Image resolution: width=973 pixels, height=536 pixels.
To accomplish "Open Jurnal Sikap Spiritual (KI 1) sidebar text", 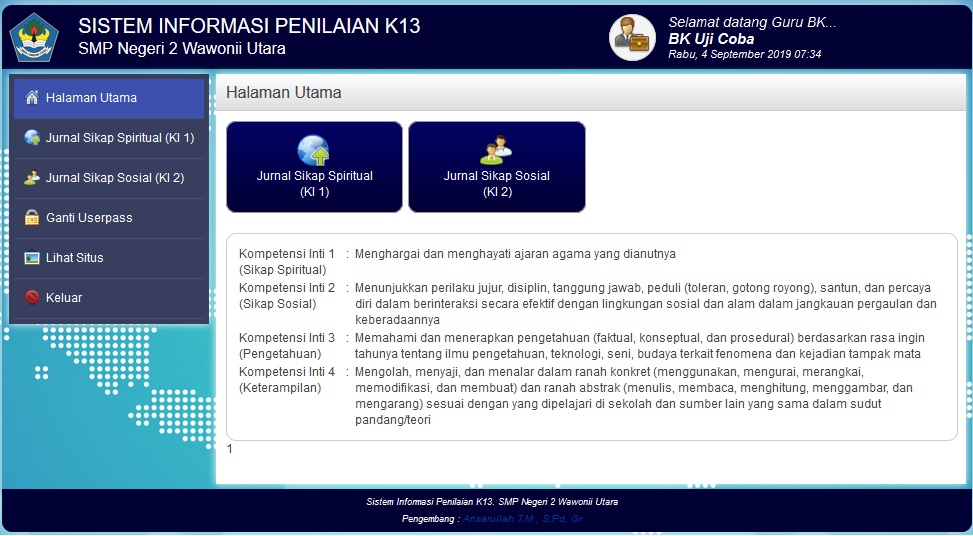I will click(x=120, y=138).
